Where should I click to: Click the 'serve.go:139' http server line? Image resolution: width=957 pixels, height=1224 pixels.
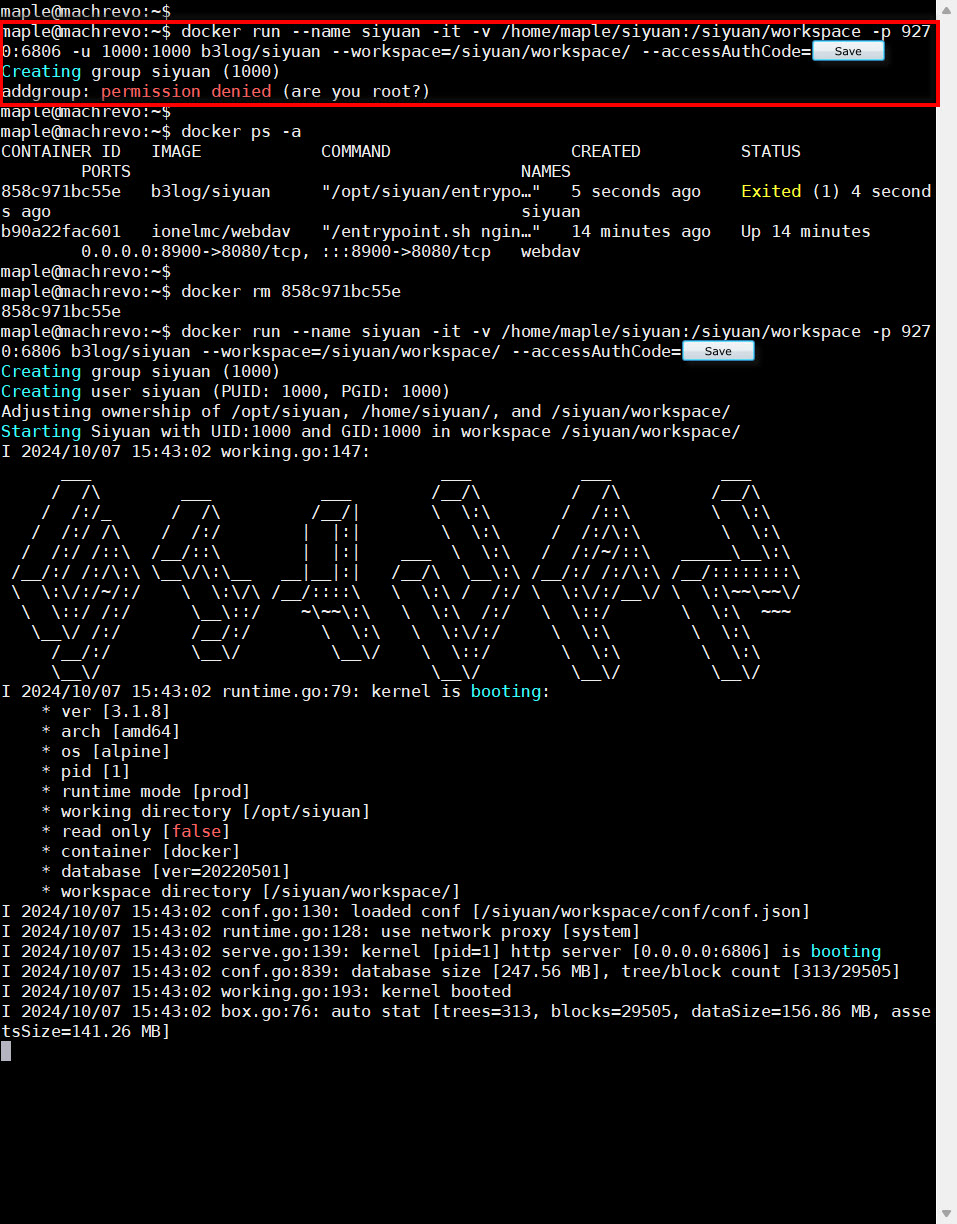pyautogui.click(x=441, y=951)
